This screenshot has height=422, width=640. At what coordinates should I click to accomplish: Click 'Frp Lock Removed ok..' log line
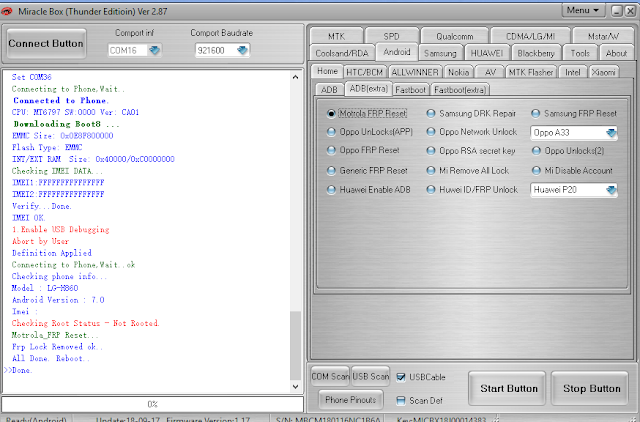click(57, 347)
